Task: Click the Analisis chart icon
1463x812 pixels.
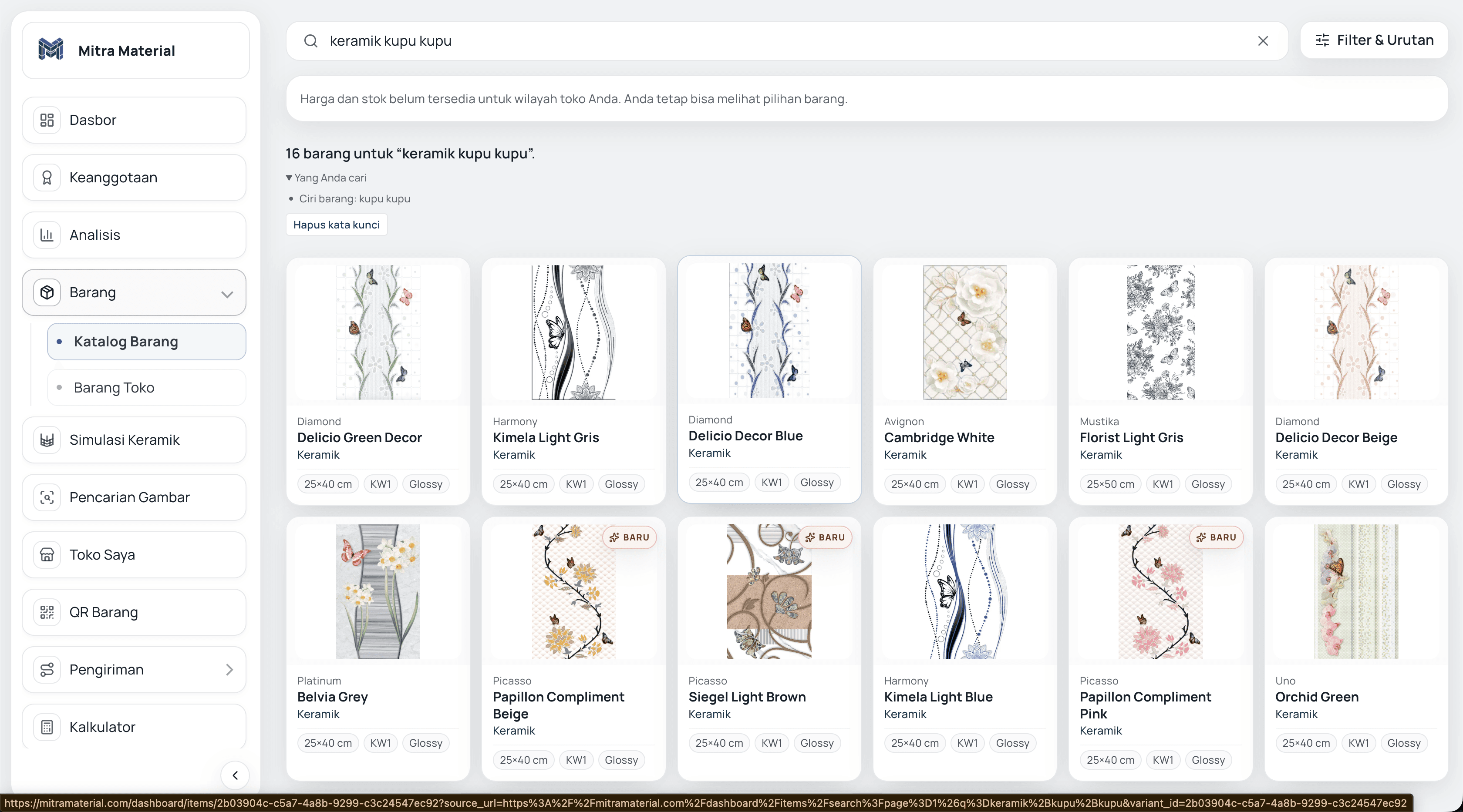Action: 47,235
